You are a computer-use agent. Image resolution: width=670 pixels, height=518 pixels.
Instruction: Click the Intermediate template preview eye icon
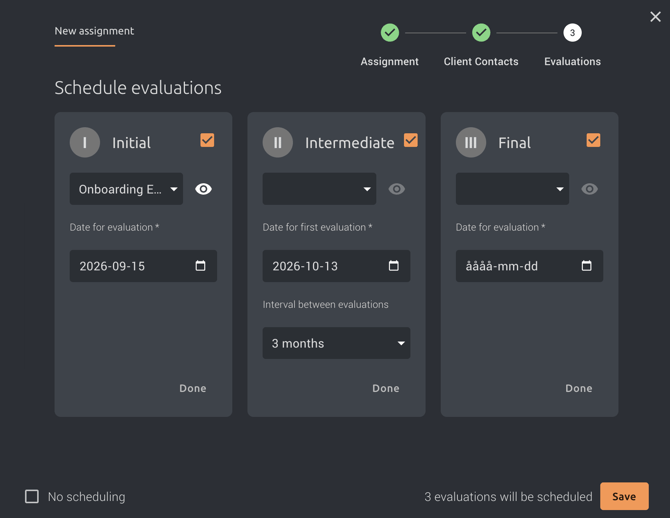click(397, 189)
